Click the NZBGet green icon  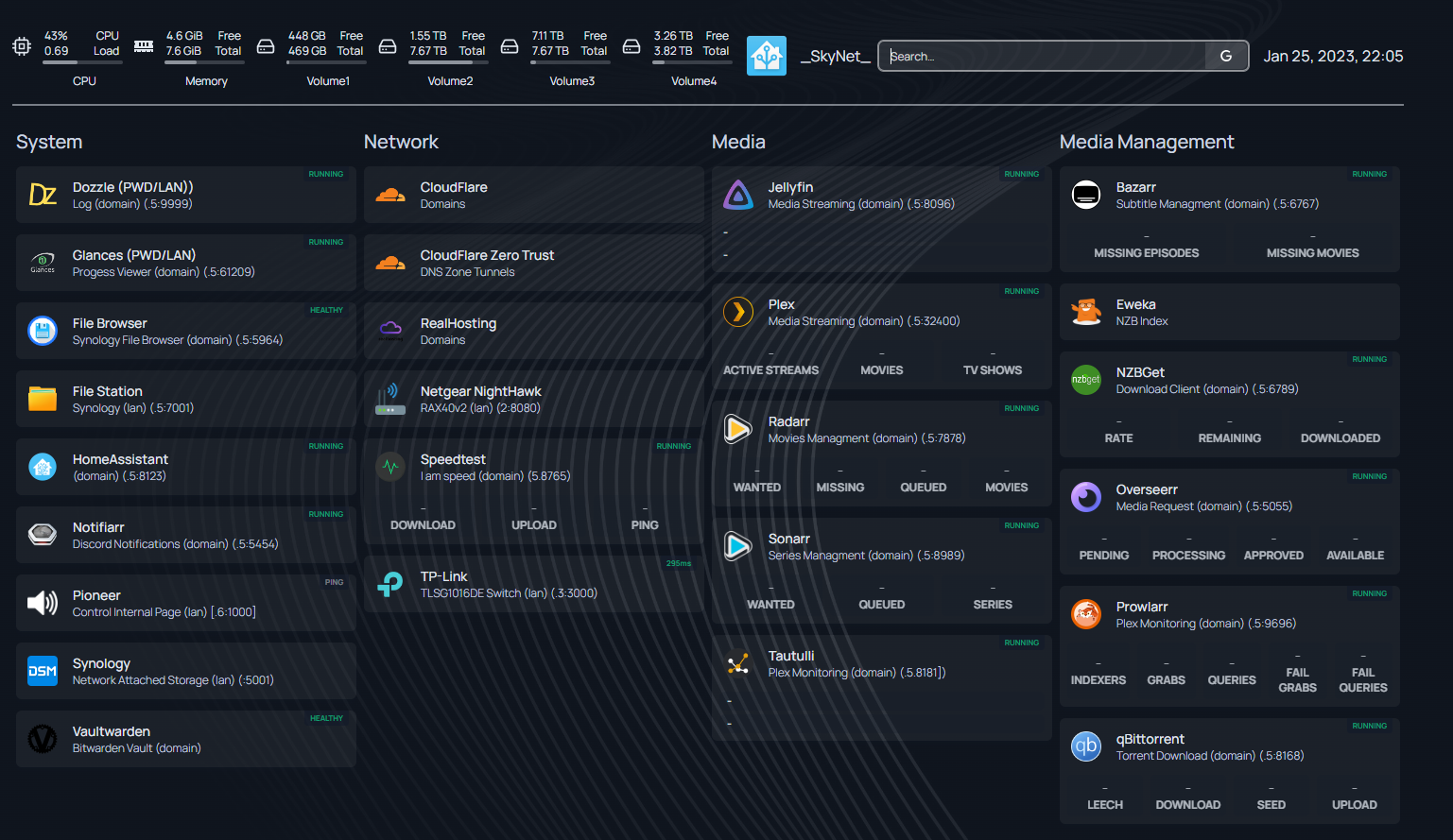pyautogui.click(x=1086, y=380)
